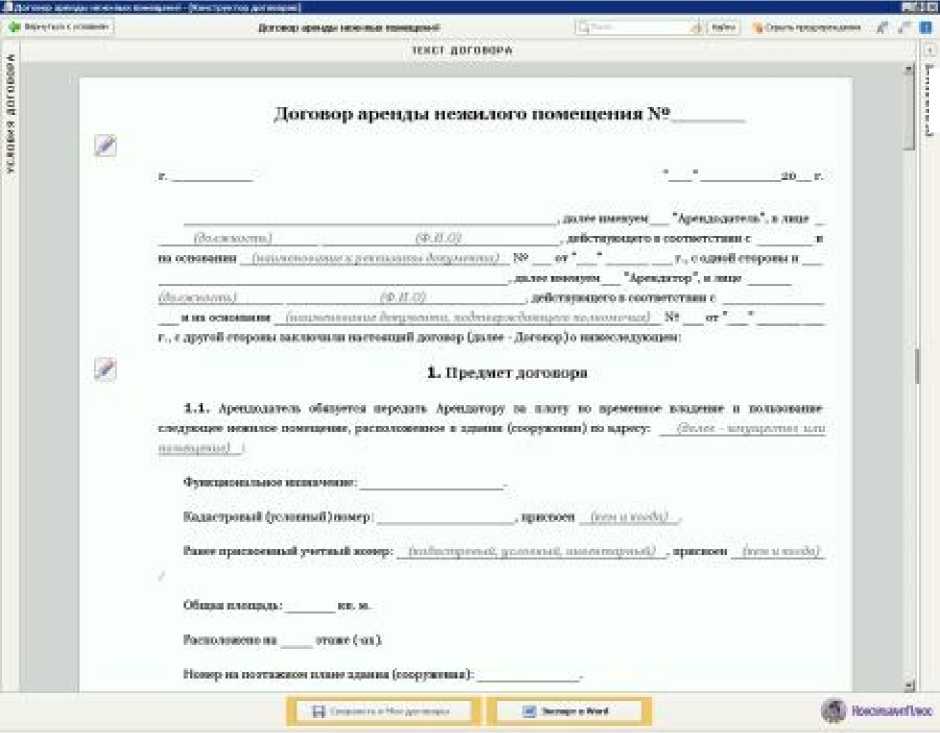This screenshot has height=733, width=940.
Task: Click the blank floor number after Расположено на
Action: (296, 641)
